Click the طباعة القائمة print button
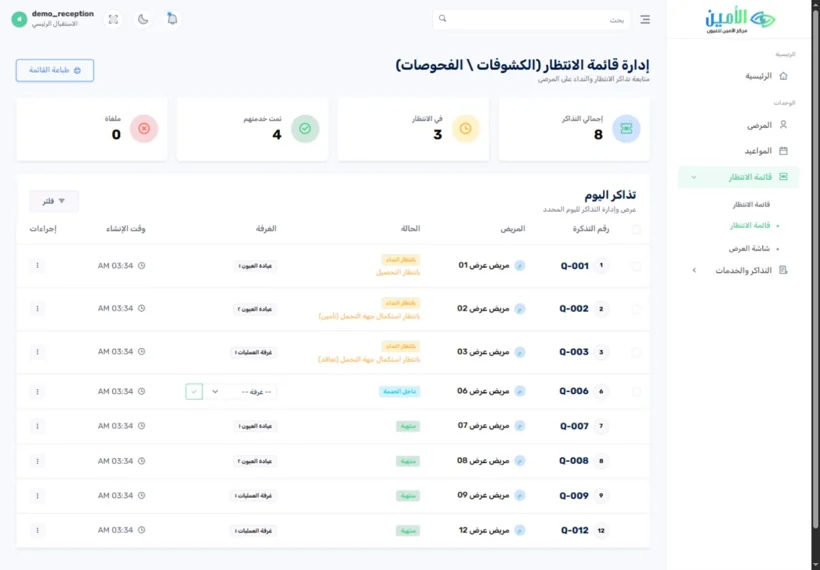This screenshot has height=570, width=820. tap(55, 70)
